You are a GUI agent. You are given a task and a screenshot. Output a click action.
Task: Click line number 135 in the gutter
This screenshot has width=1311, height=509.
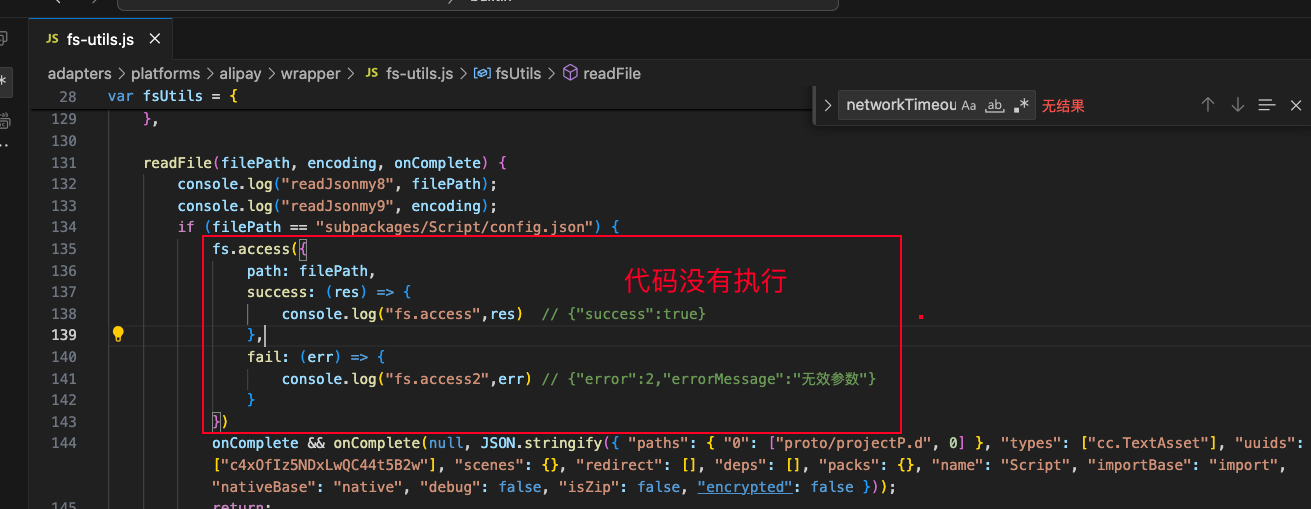[64, 249]
